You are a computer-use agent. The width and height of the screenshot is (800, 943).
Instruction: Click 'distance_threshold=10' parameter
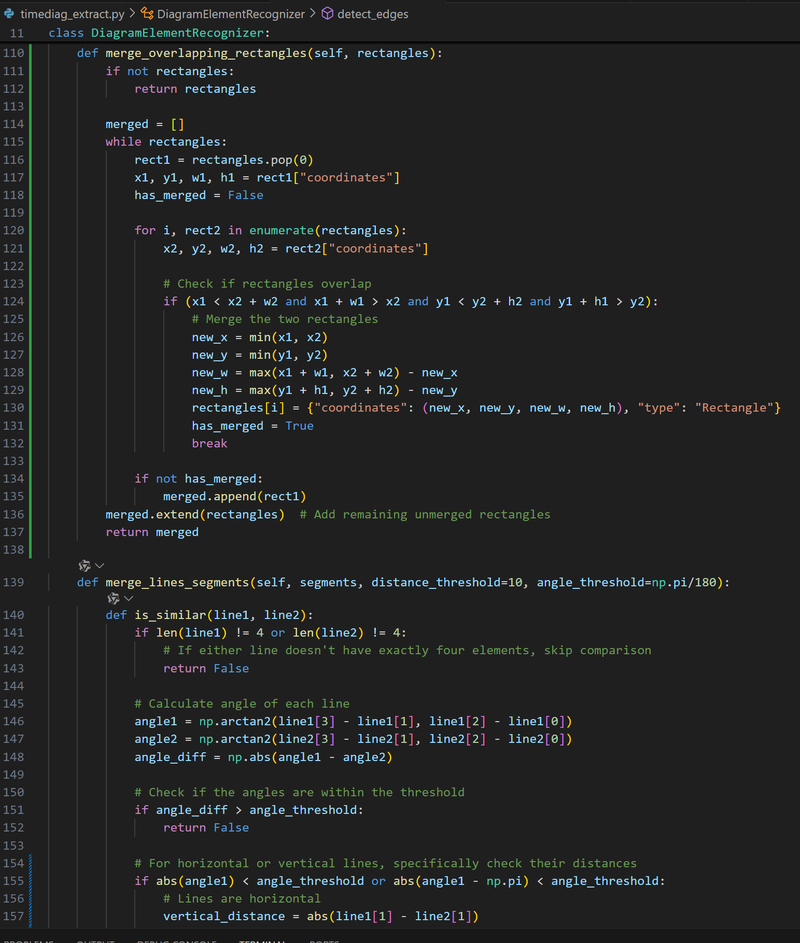(x=446, y=582)
